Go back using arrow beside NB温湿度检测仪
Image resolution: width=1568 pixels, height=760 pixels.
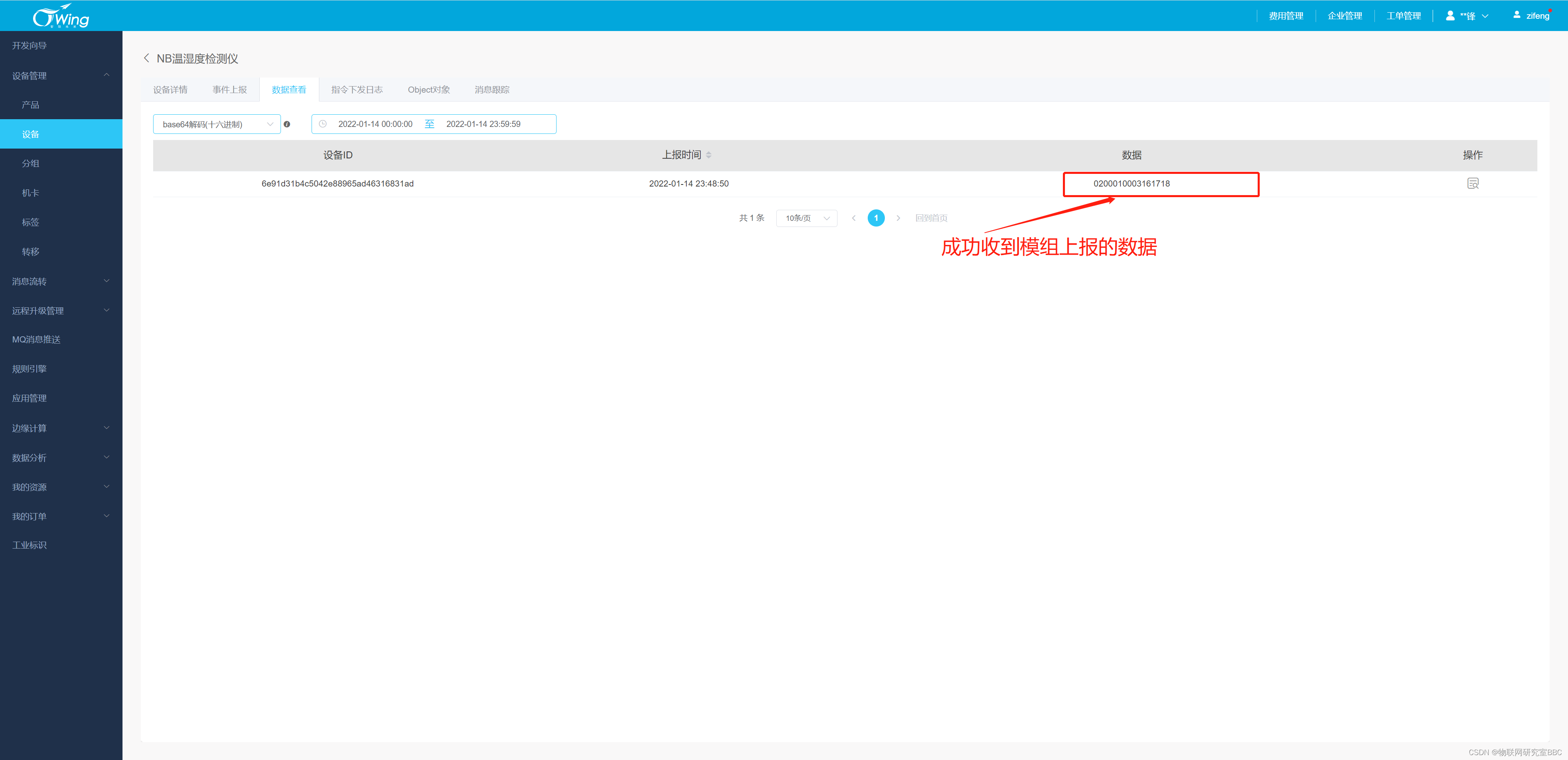pyautogui.click(x=146, y=58)
